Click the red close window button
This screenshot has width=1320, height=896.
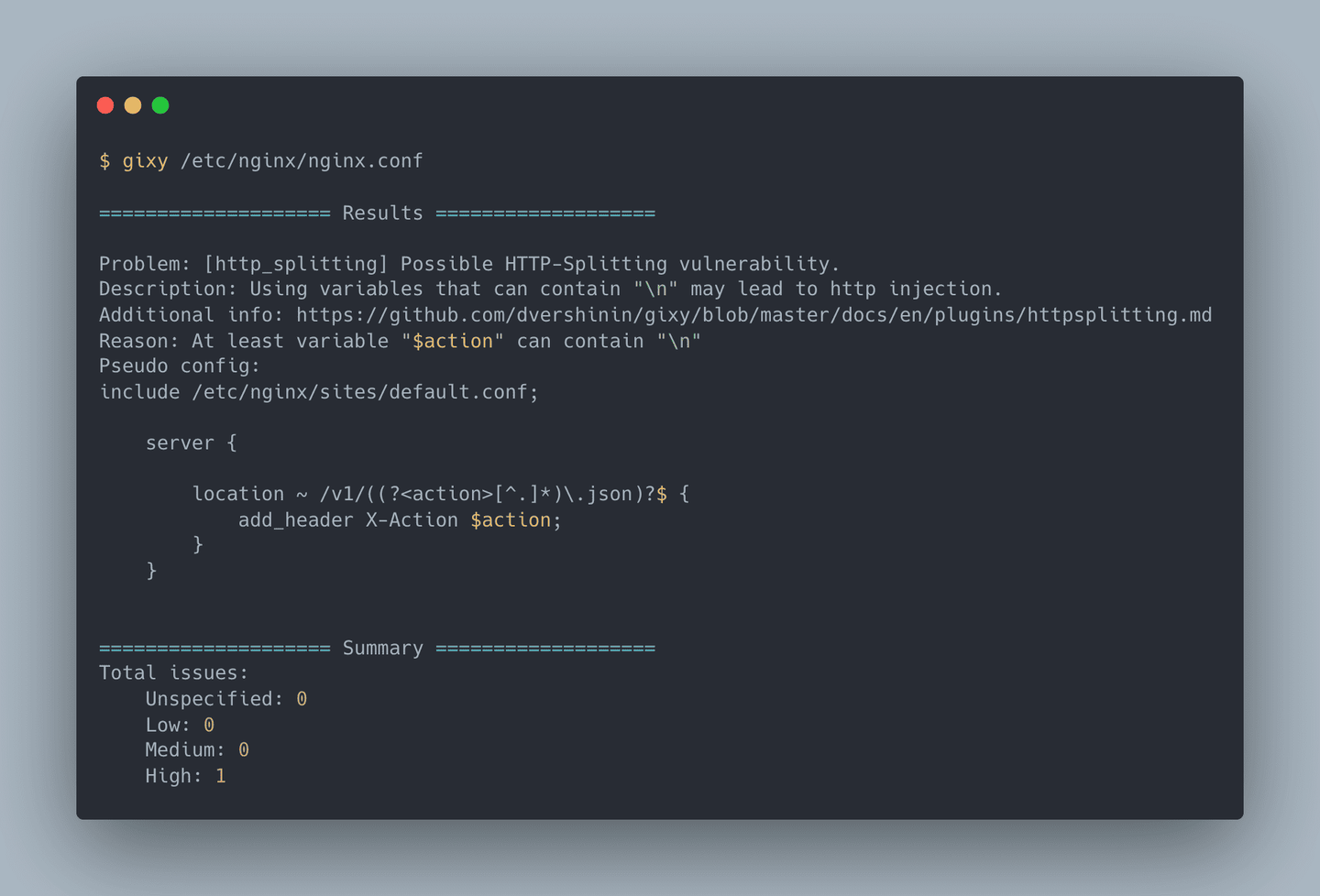tap(105, 105)
